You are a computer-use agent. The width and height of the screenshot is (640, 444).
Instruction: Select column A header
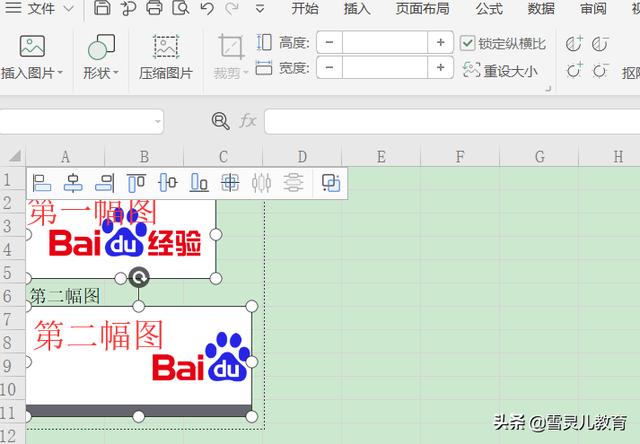65,157
